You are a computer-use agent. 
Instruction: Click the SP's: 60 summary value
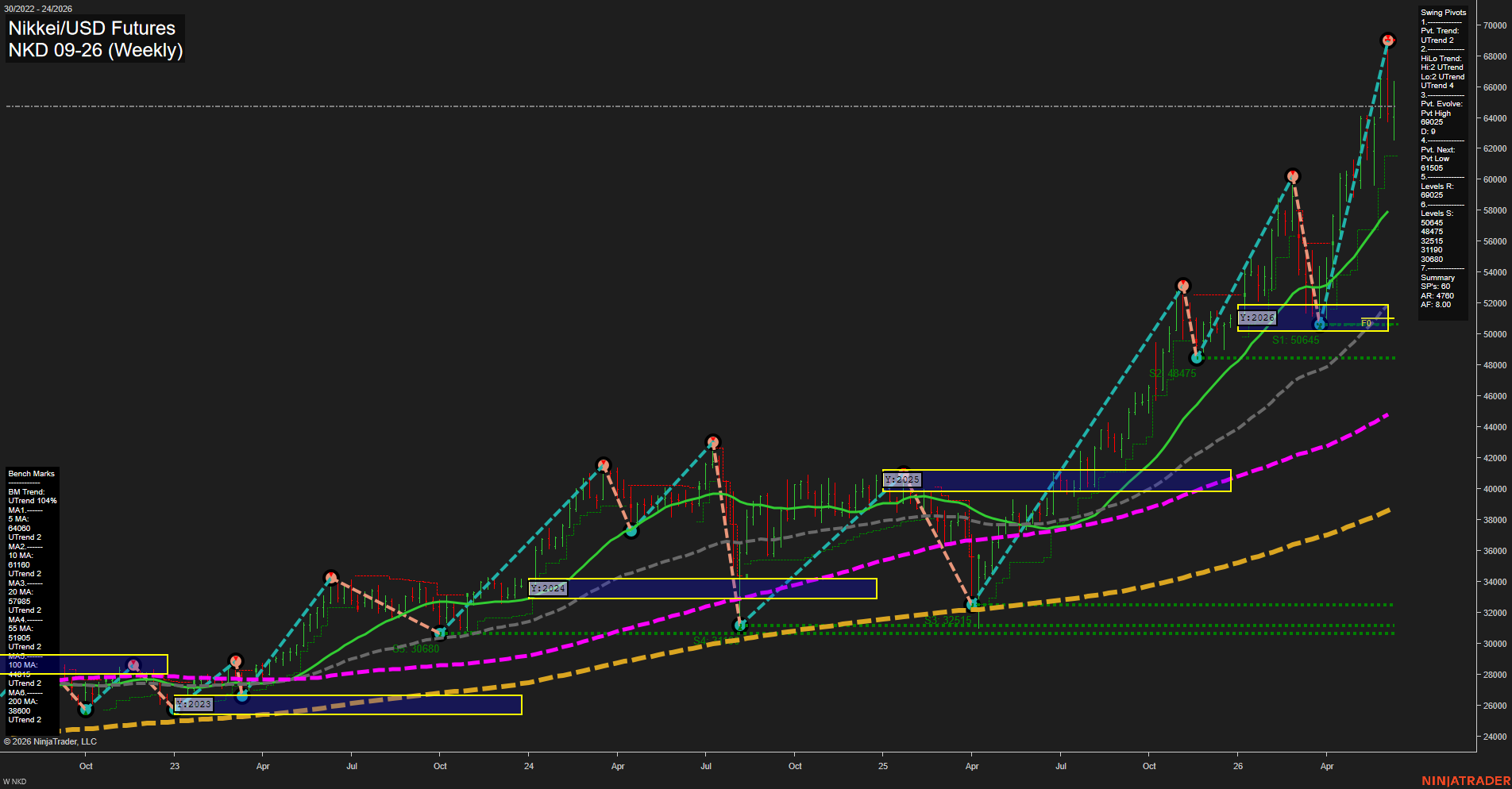1435,287
